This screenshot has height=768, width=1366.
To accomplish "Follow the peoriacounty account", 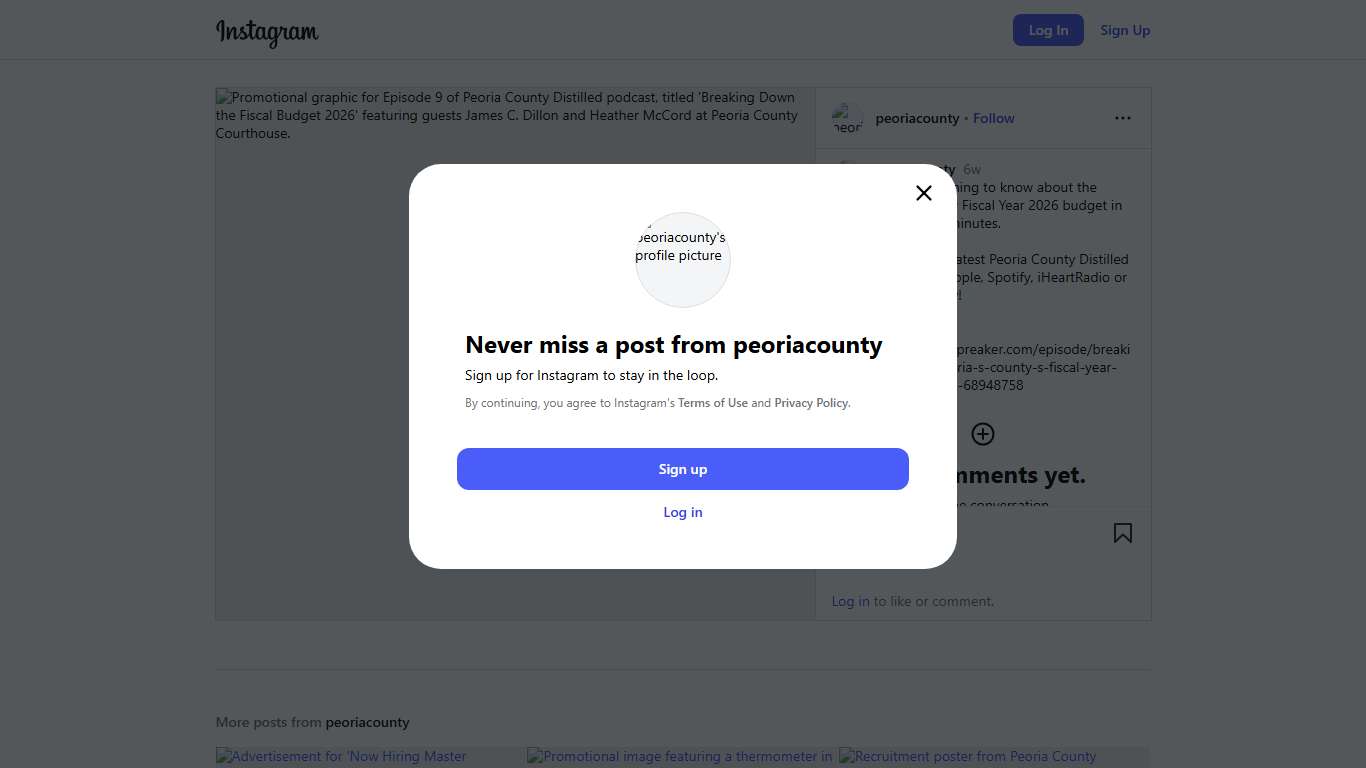I will [994, 118].
